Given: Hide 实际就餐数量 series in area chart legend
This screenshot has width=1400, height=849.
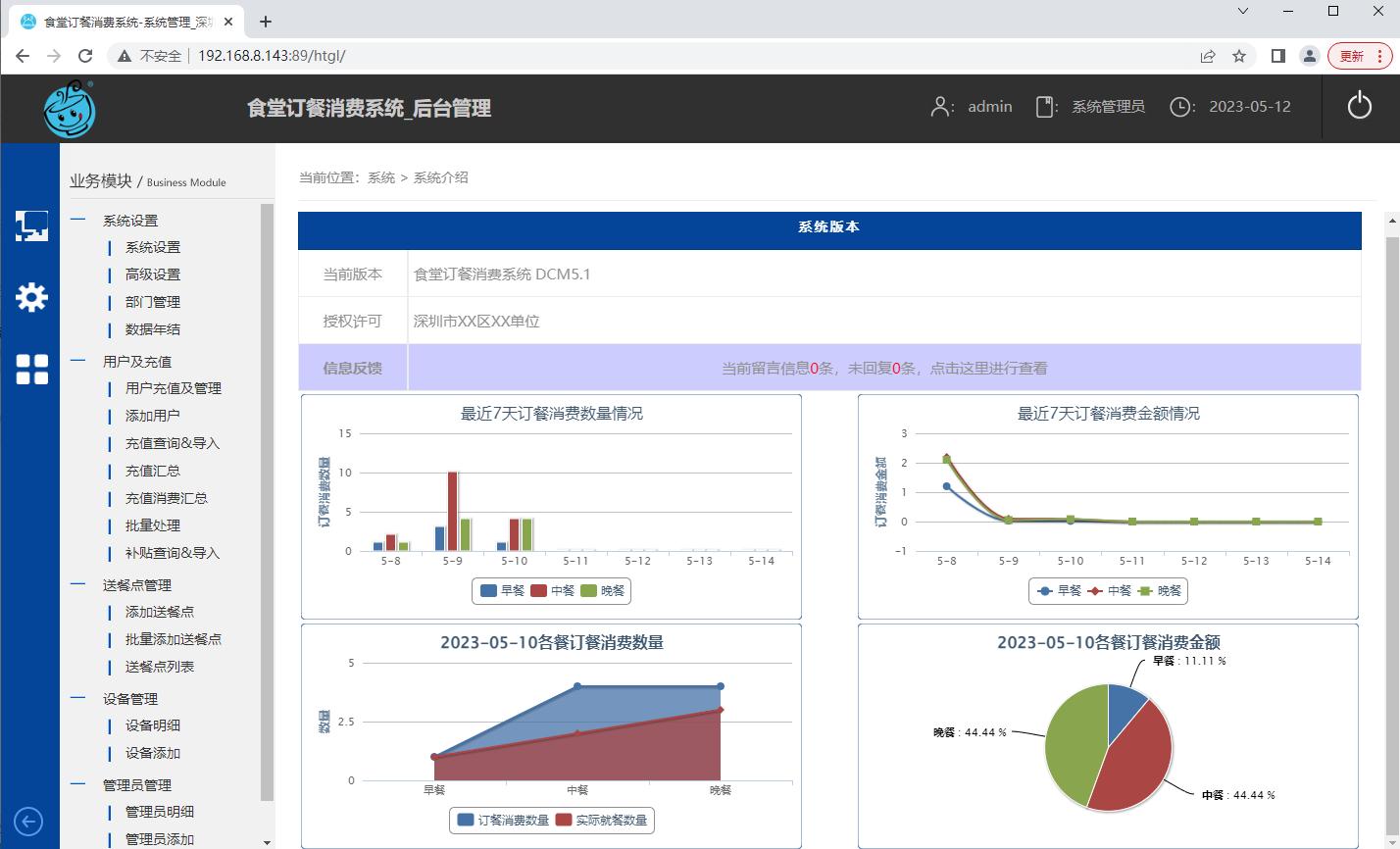Looking at the screenshot, I should coord(602,821).
